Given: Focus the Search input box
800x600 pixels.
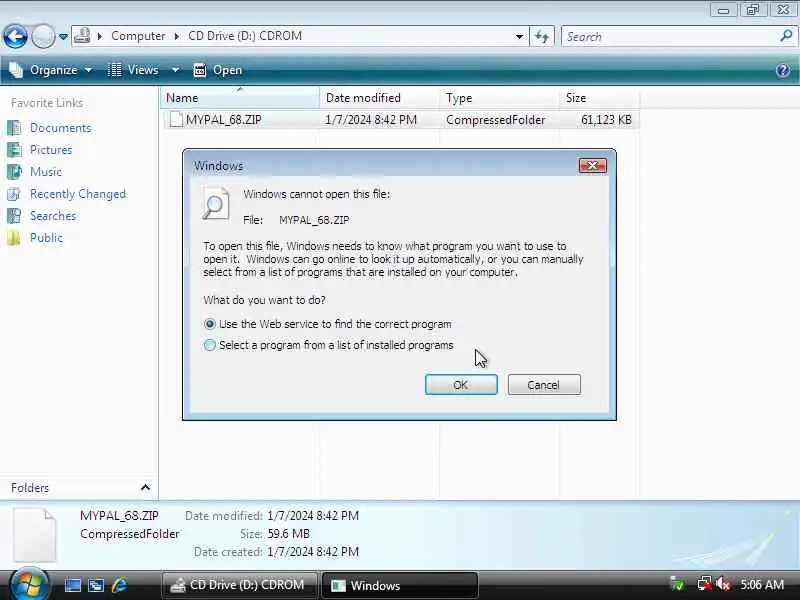Looking at the screenshot, I should [670, 37].
